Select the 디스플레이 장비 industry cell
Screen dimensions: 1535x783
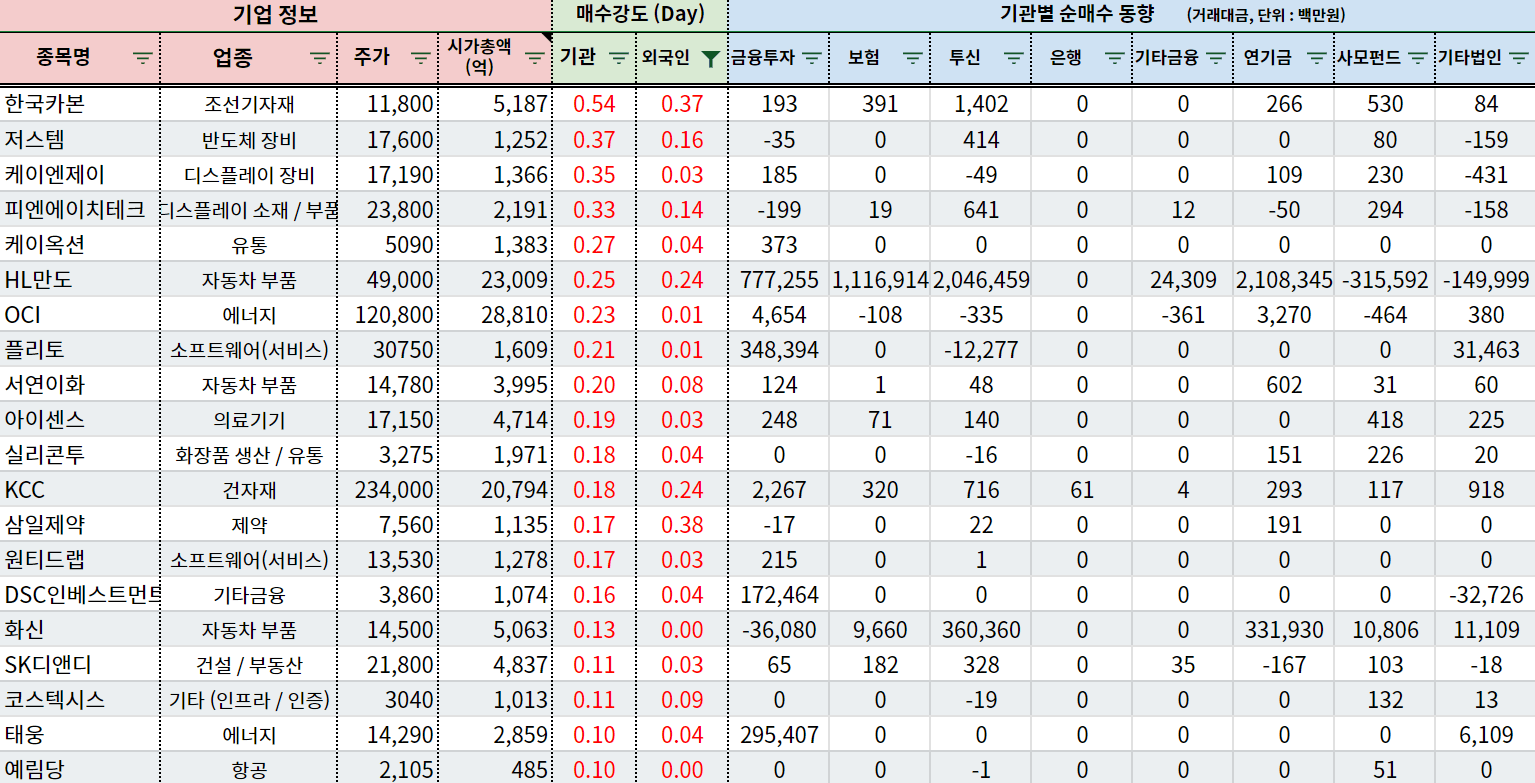[x=249, y=174]
